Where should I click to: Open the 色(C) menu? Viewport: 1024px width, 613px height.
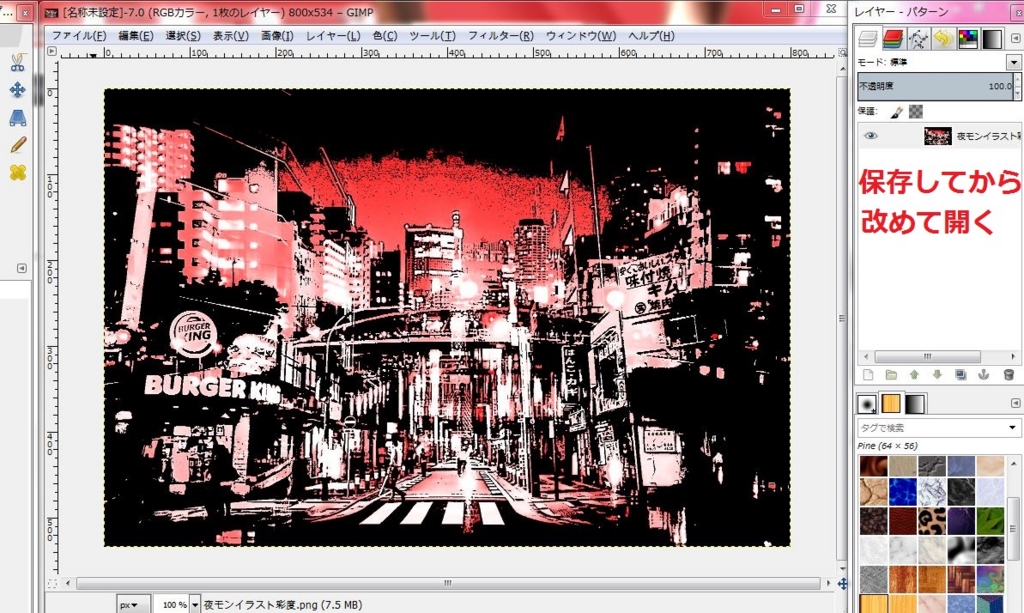385,36
